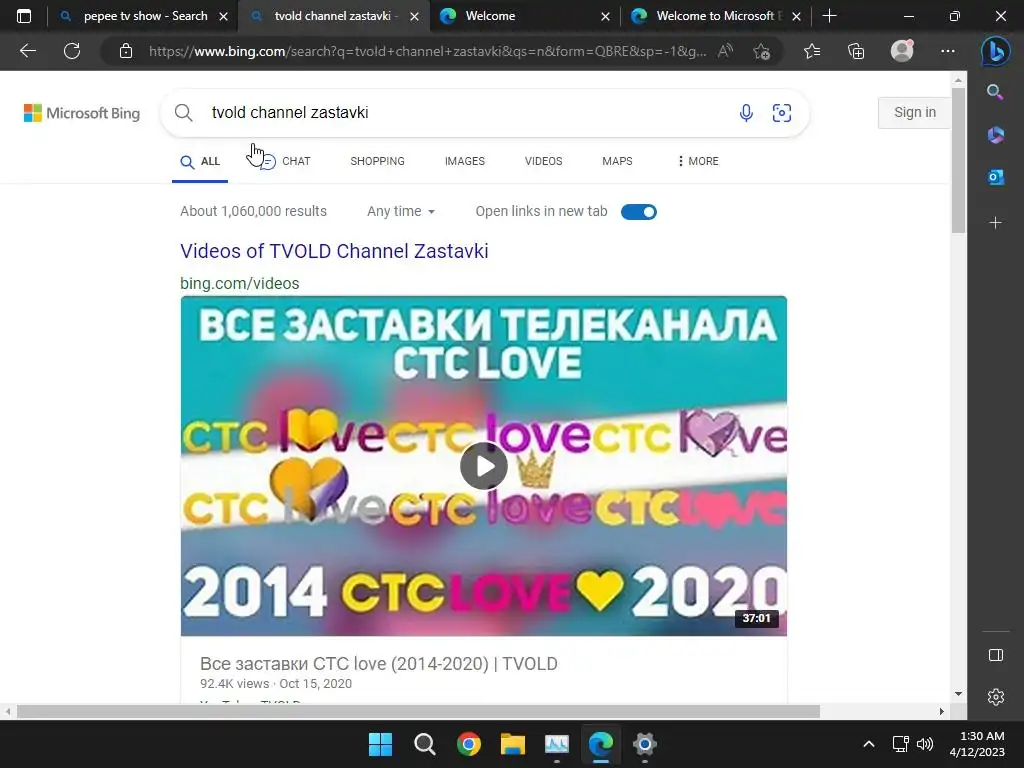Open Videos of TVOLD Channel Zastavki link
Screen dimensions: 1024x768
[334, 251]
